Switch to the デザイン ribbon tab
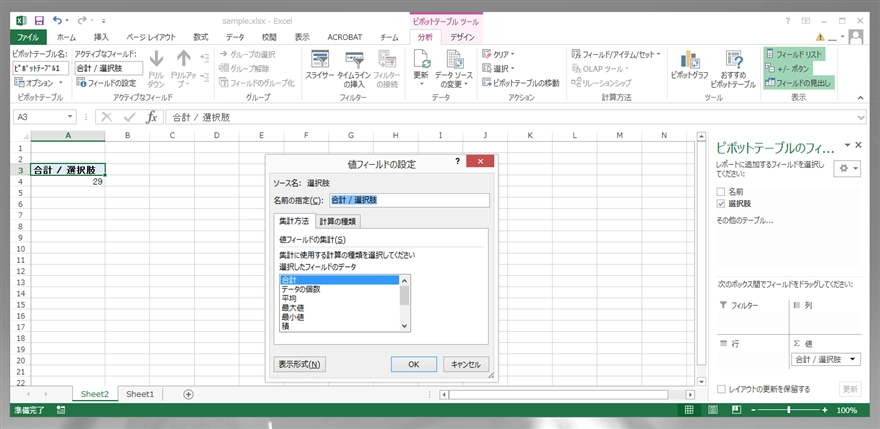The width and height of the screenshot is (880, 429). (462, 37)
